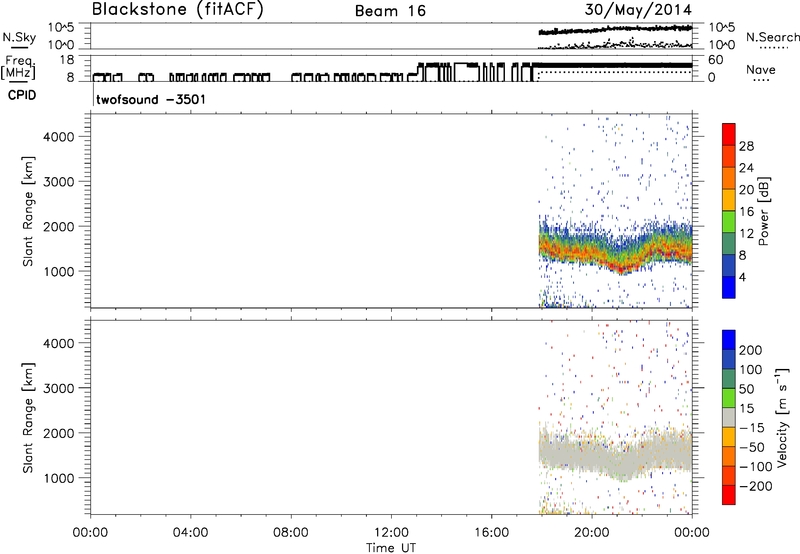Click the '18' frequency axis tick
The width and height of the screenshot is (800, 554).
[67, 60]
